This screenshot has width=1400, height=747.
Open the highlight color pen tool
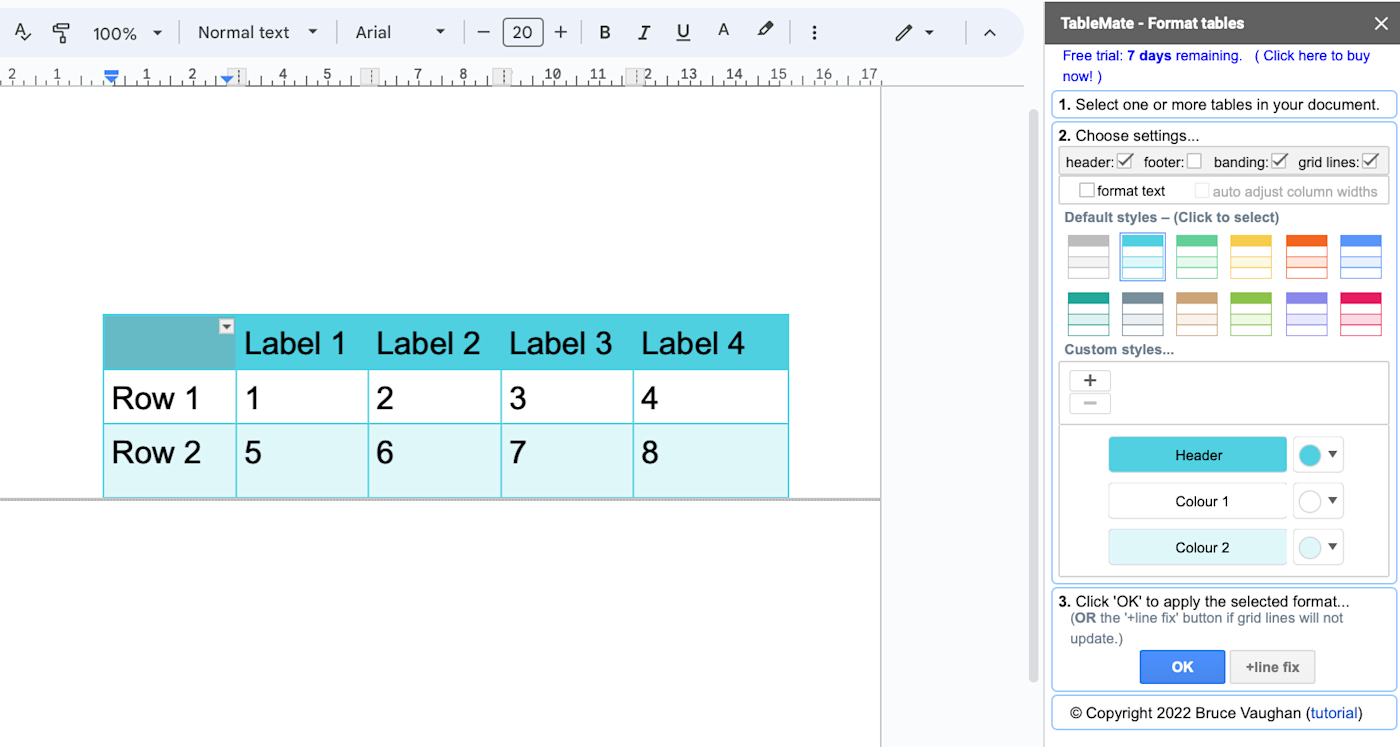[x=765, y=32]
